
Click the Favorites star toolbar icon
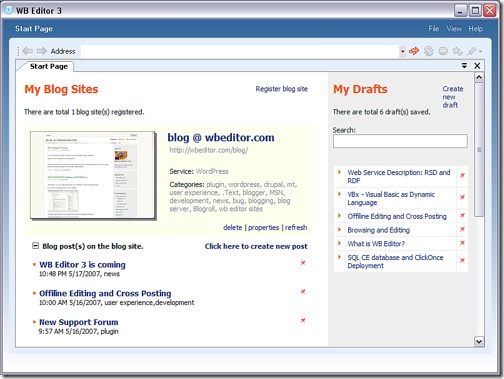coord(457,51)
